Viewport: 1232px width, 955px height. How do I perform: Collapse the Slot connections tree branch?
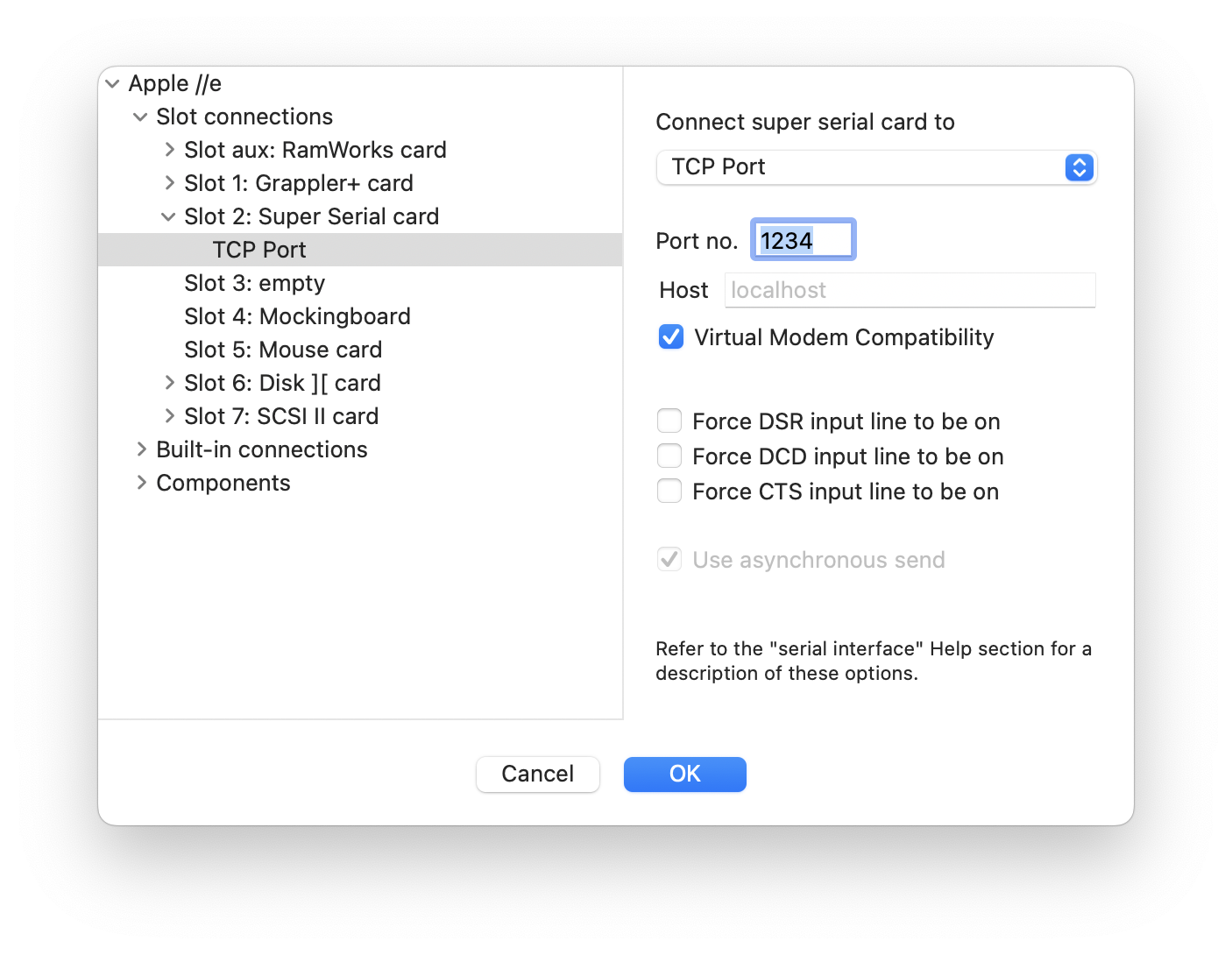(140, 117)
